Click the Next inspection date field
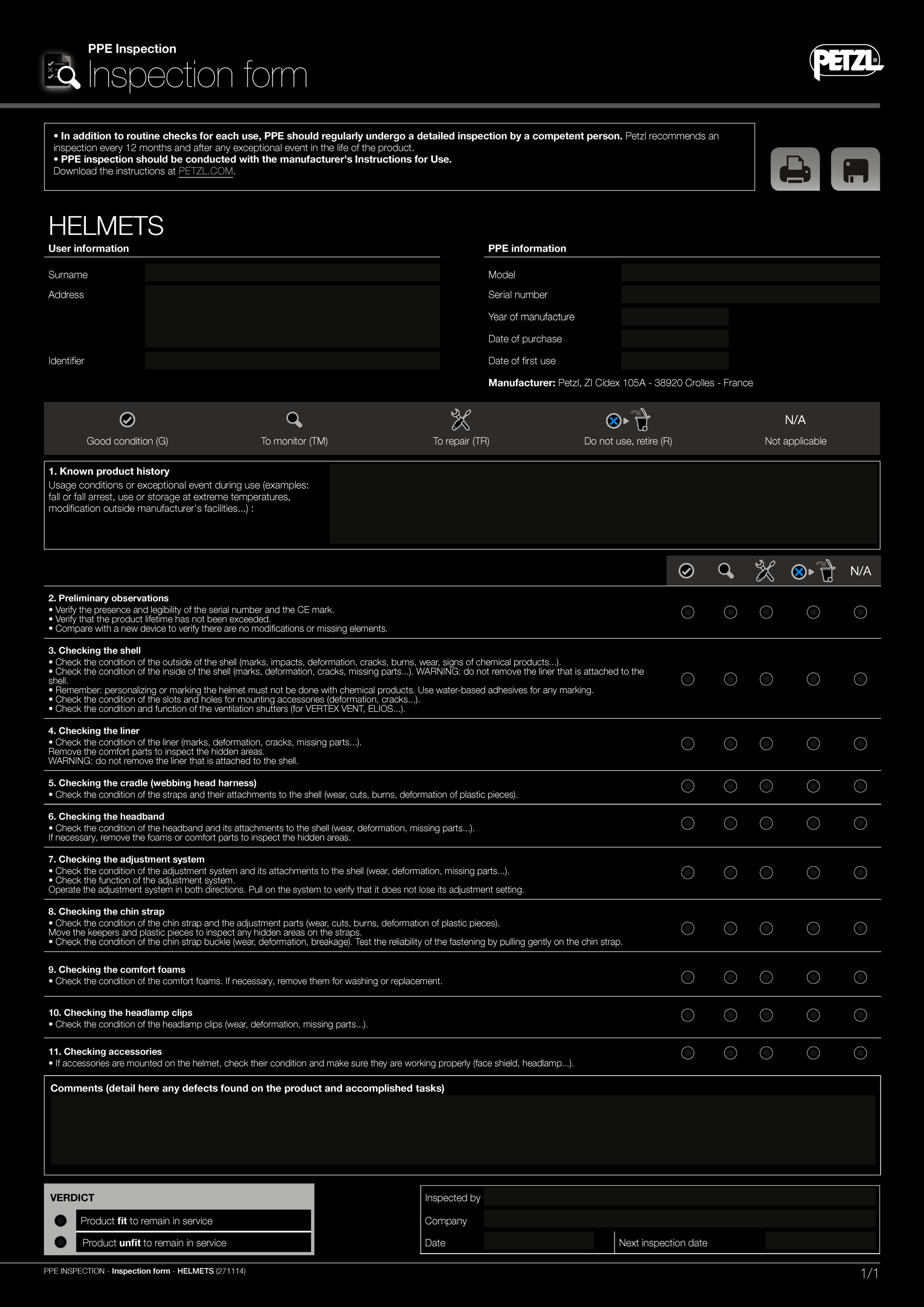 pos(820,1240)
